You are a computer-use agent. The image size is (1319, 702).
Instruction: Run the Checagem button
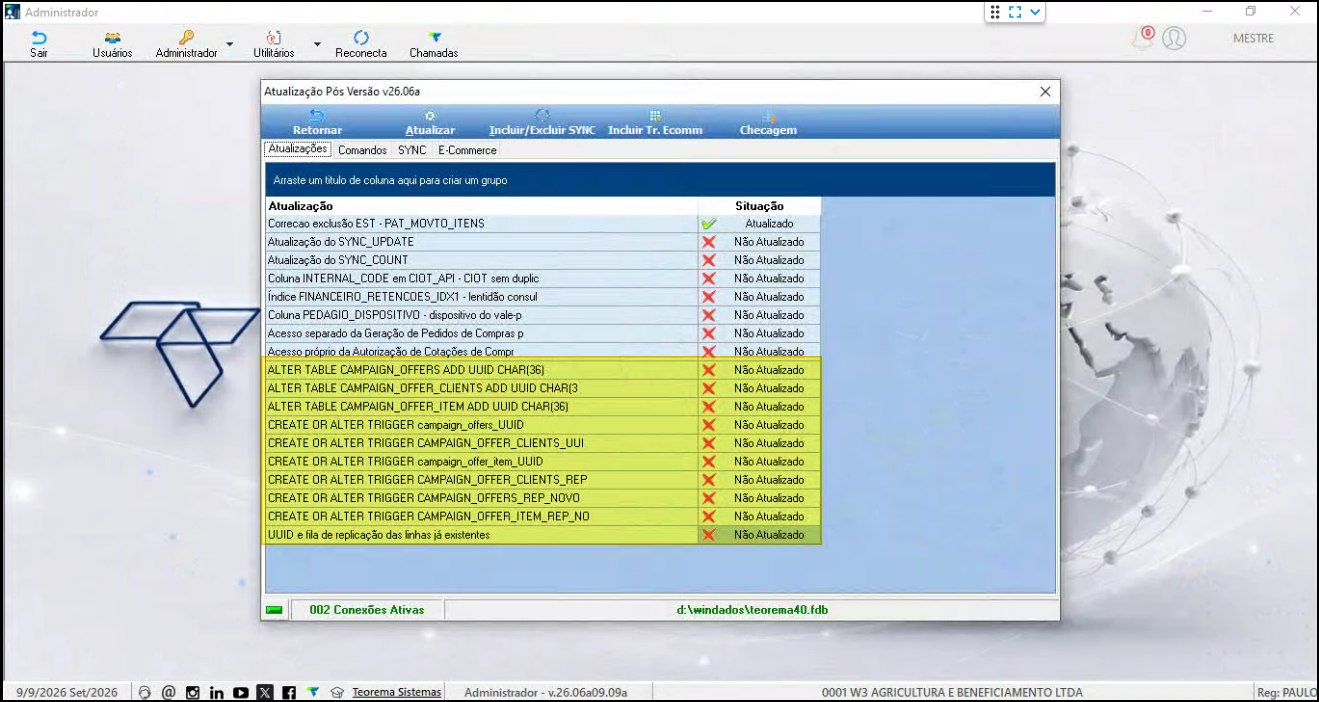pyautogui.click(x=768, y=122)
